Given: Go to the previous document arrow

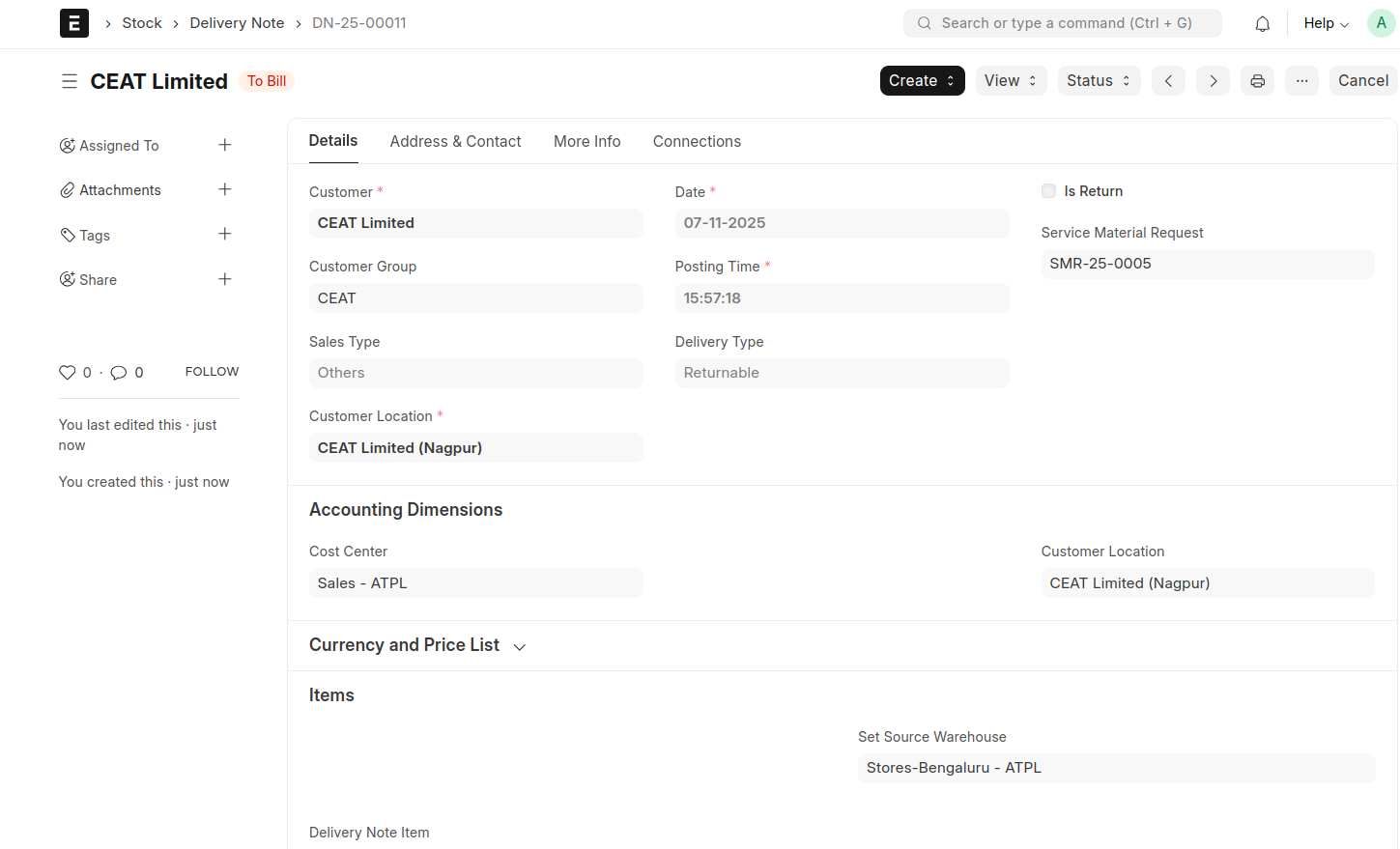Looking at the screenshot, I should 1168,81.
